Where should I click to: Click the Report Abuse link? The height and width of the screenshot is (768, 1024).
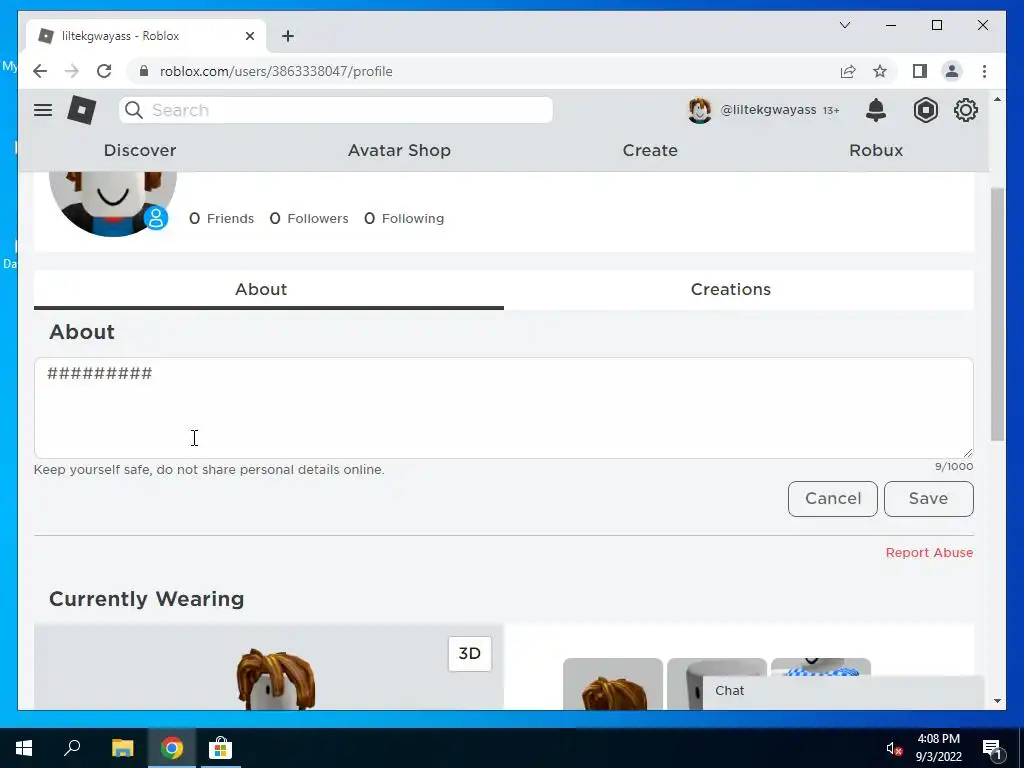(929, 552)
